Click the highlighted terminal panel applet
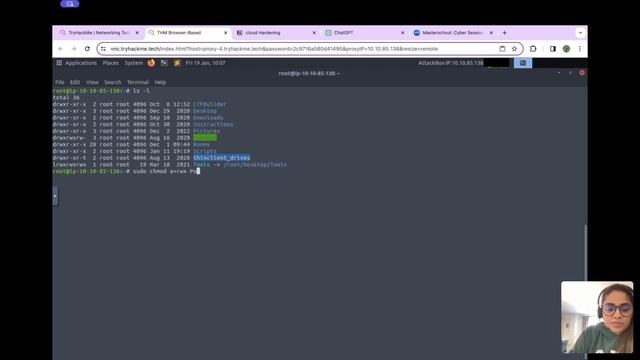 523,63
